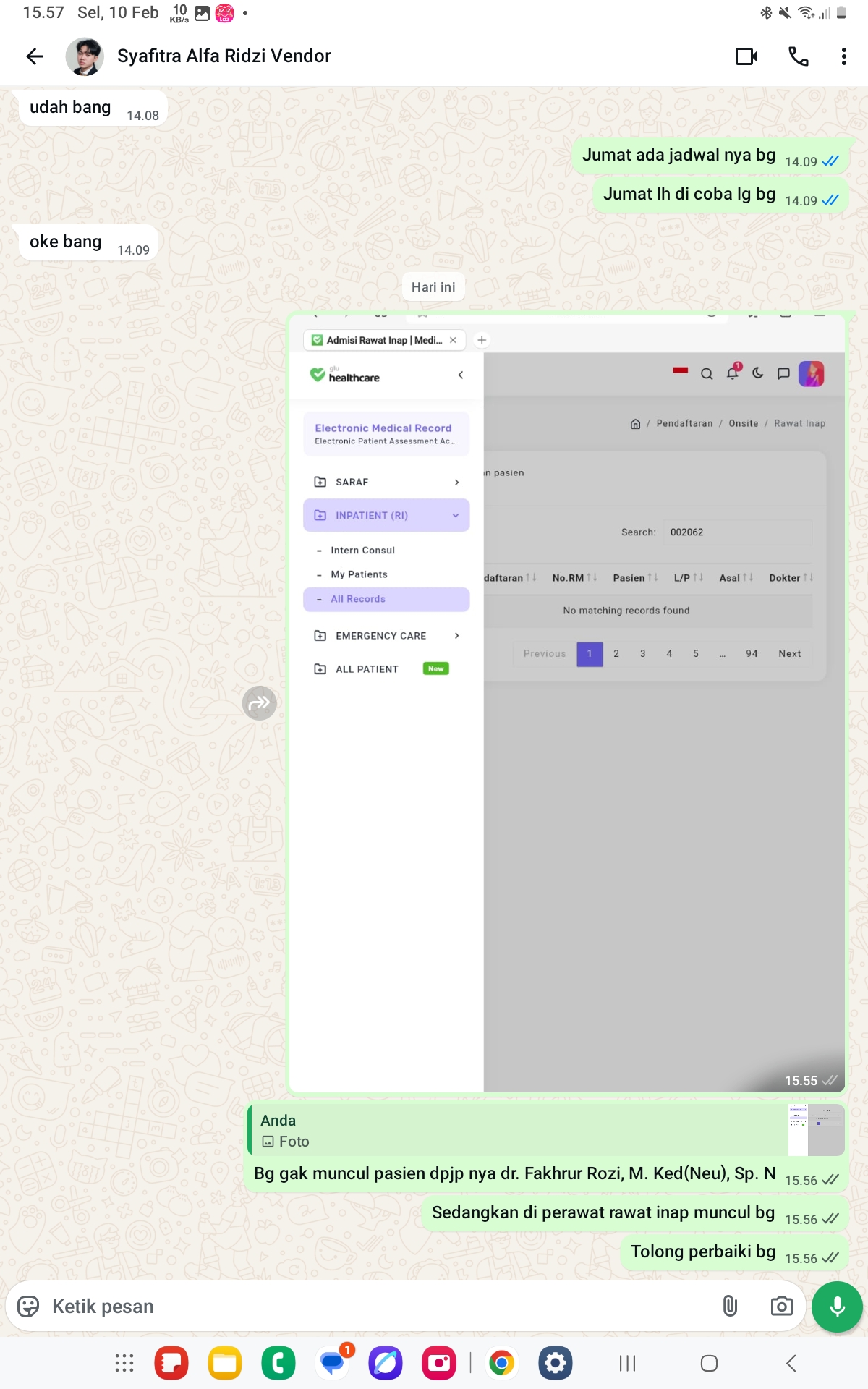Open the Messages app with notification badge
The width and height of the screenshot is (868, 1389).
[333, 1364]
